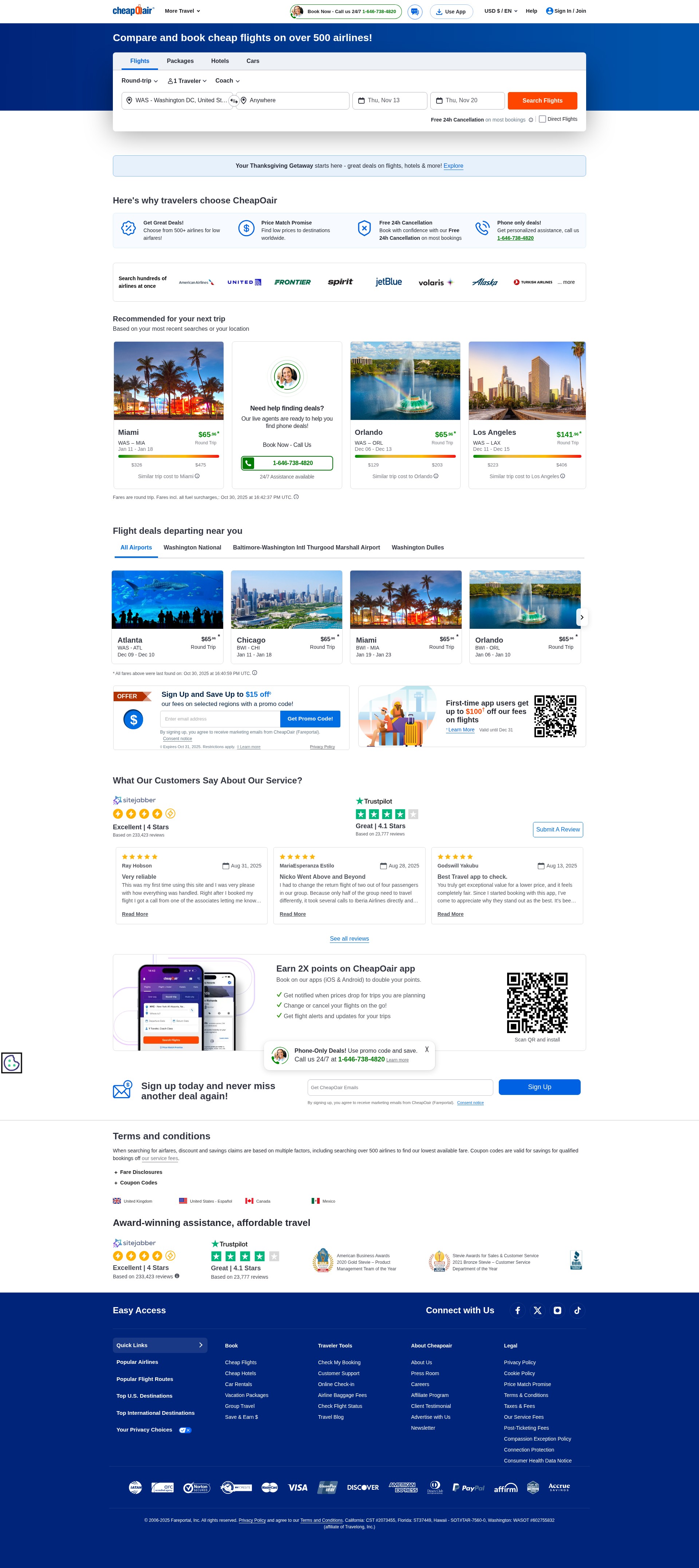Open the See all reviews link
Screen dimensions: 699x1568
(x=349, y=938)
